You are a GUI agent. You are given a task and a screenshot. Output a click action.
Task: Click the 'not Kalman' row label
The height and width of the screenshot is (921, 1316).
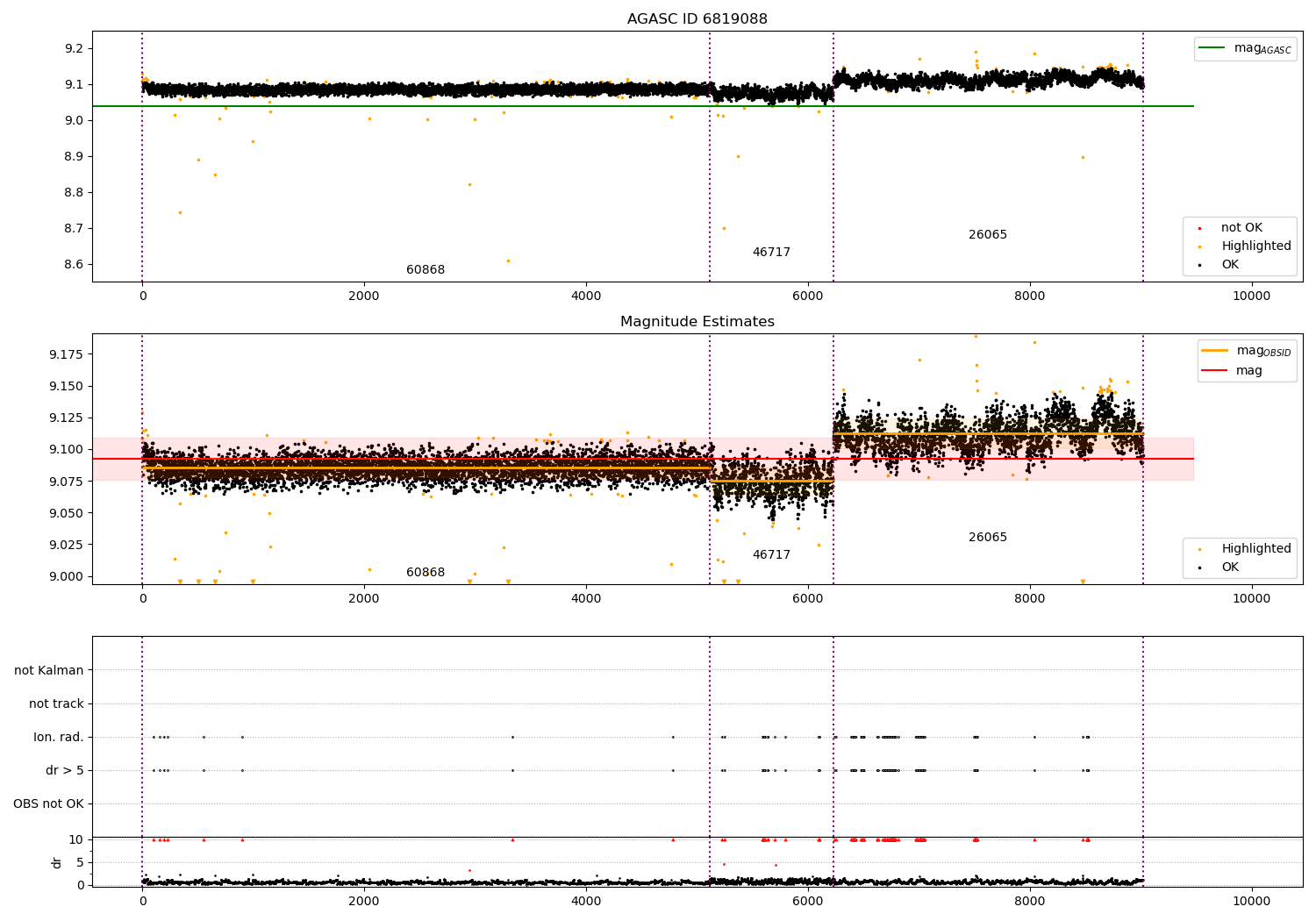[49, 670]
